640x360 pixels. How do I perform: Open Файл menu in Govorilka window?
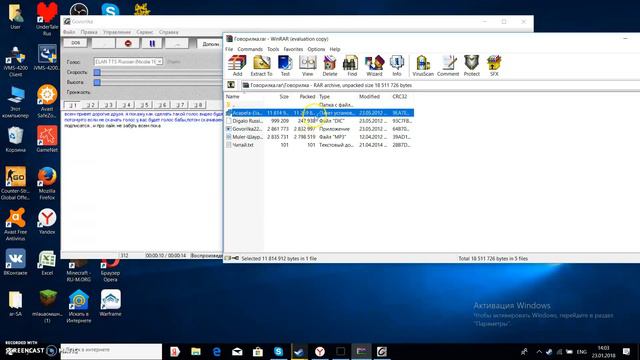[69, 32]
